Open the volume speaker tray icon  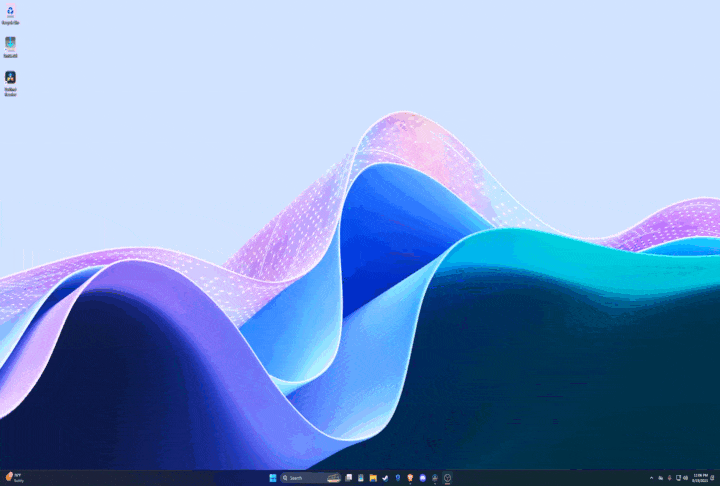686,478
